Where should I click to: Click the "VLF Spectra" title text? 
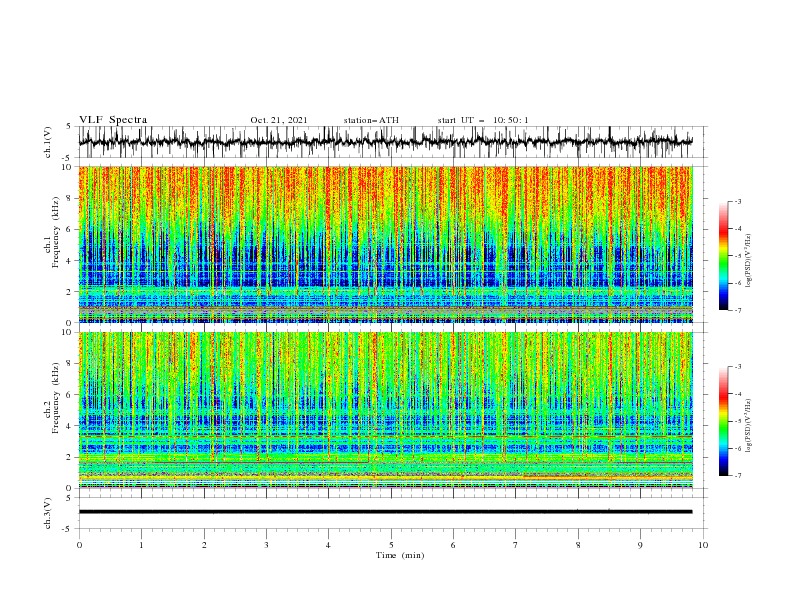pos(113,120)
